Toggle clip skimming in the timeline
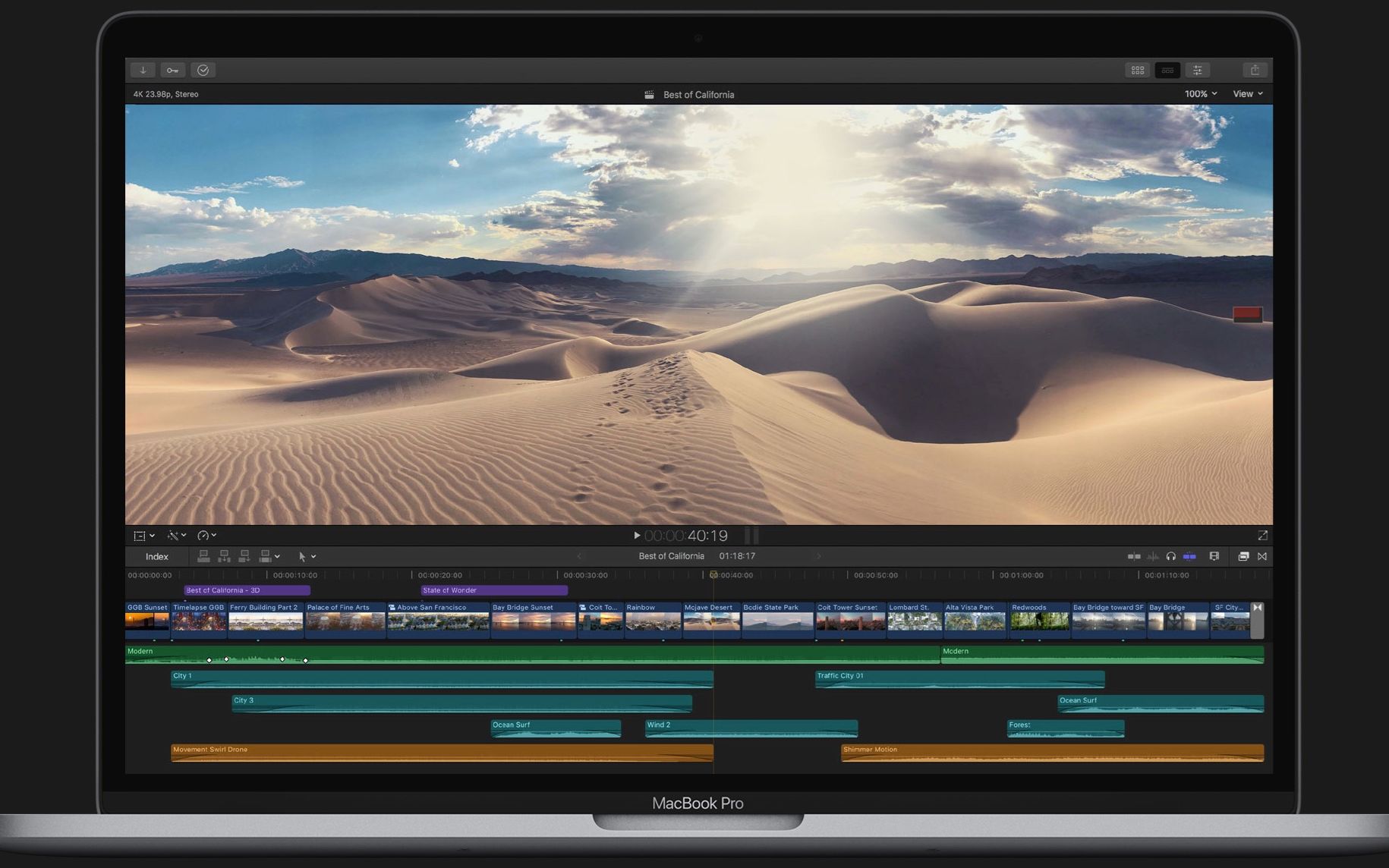This screenshot has width=1389, height=868. [x=1134, y=556]
